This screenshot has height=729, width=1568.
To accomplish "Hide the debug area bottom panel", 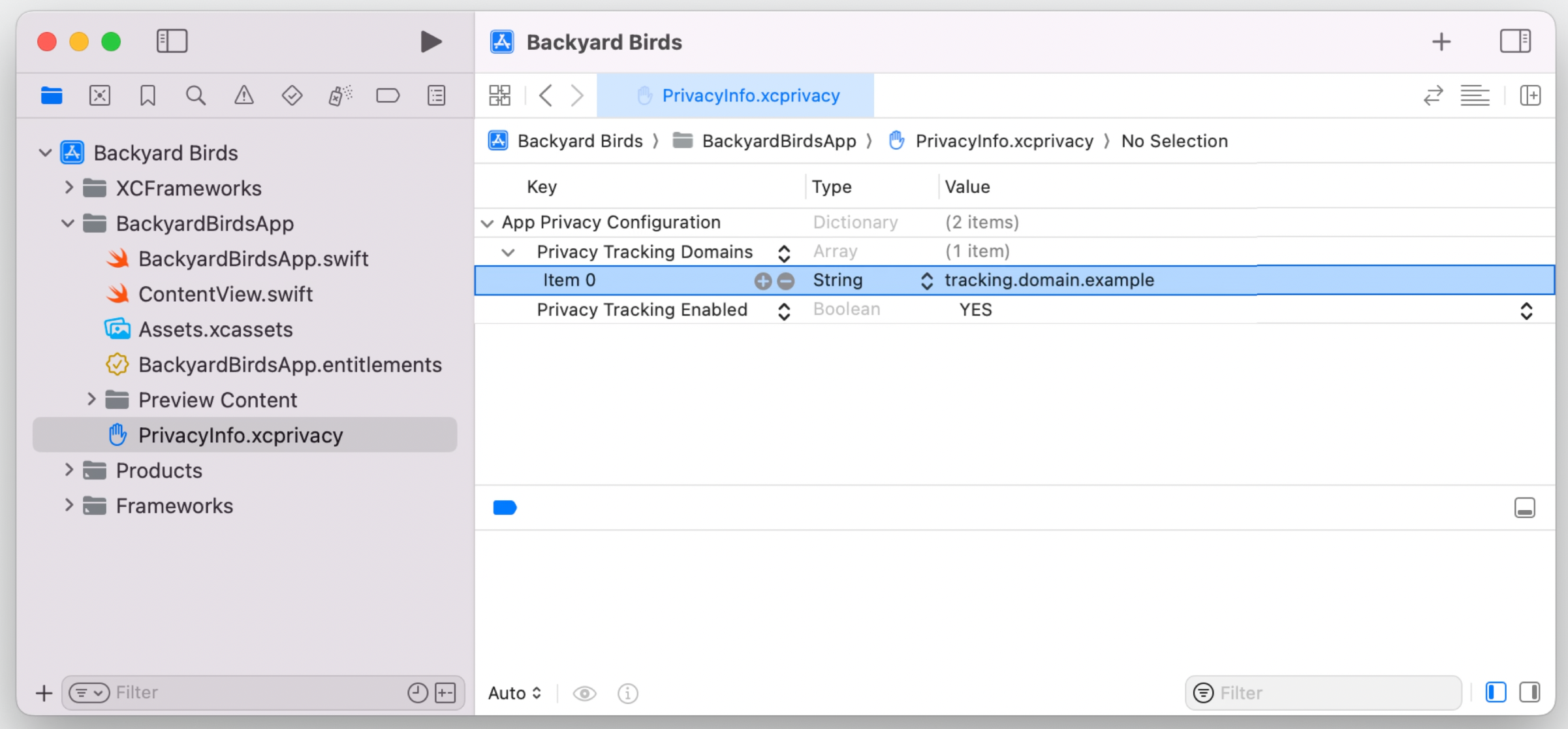I will [x=1524, y=508].
